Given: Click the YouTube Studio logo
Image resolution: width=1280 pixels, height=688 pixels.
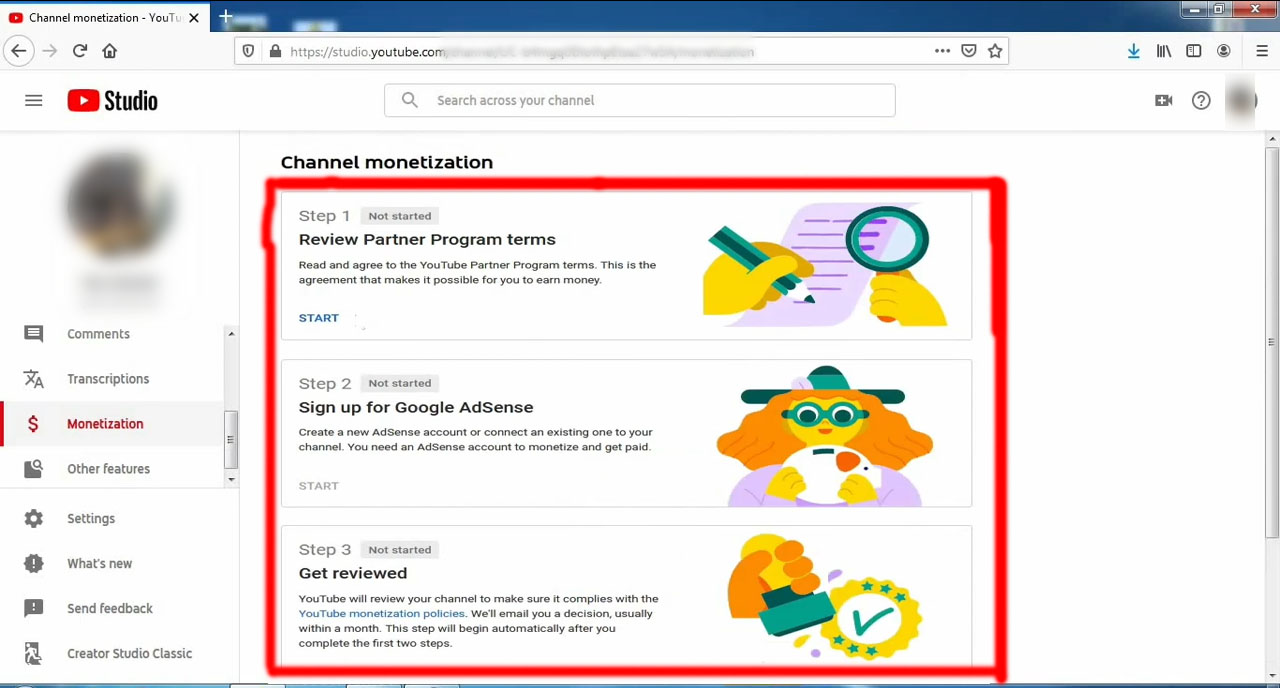Looking at the screenshot, I should (112, 100).
